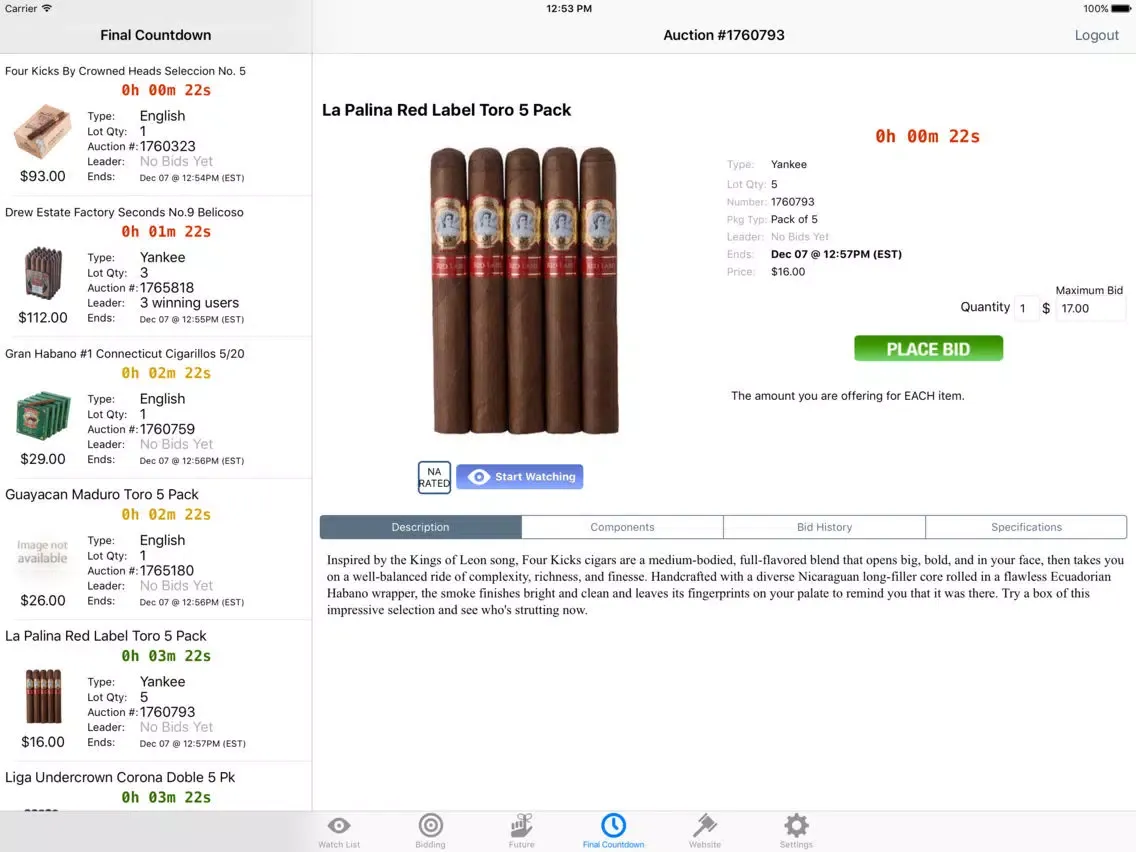The width and height of the screenshot is (1136, 852).
Task: Tap auction number 1765818 in list
Action: [167, 288]
